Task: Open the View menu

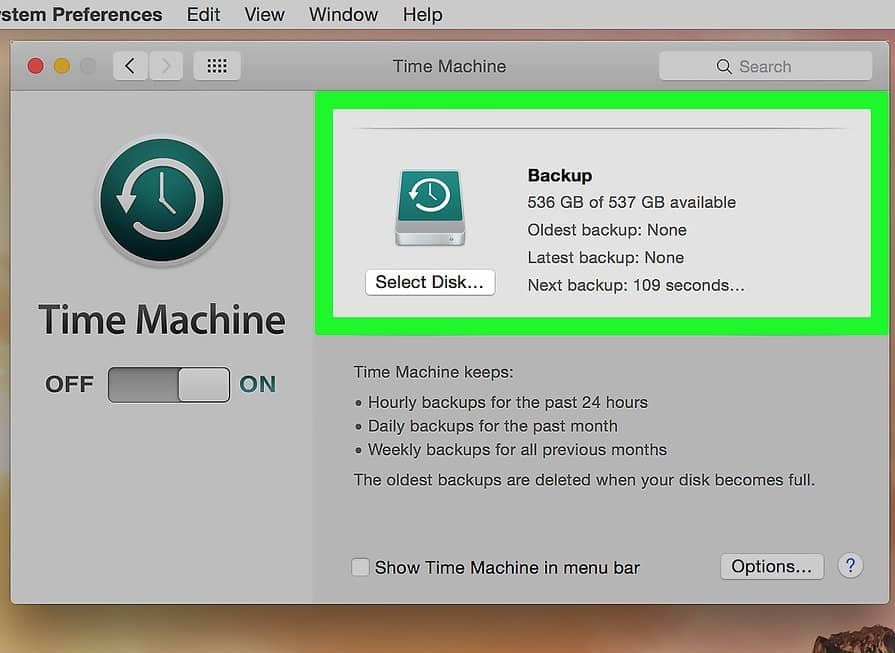Action: pyautogui.click(x=264, y=14)
